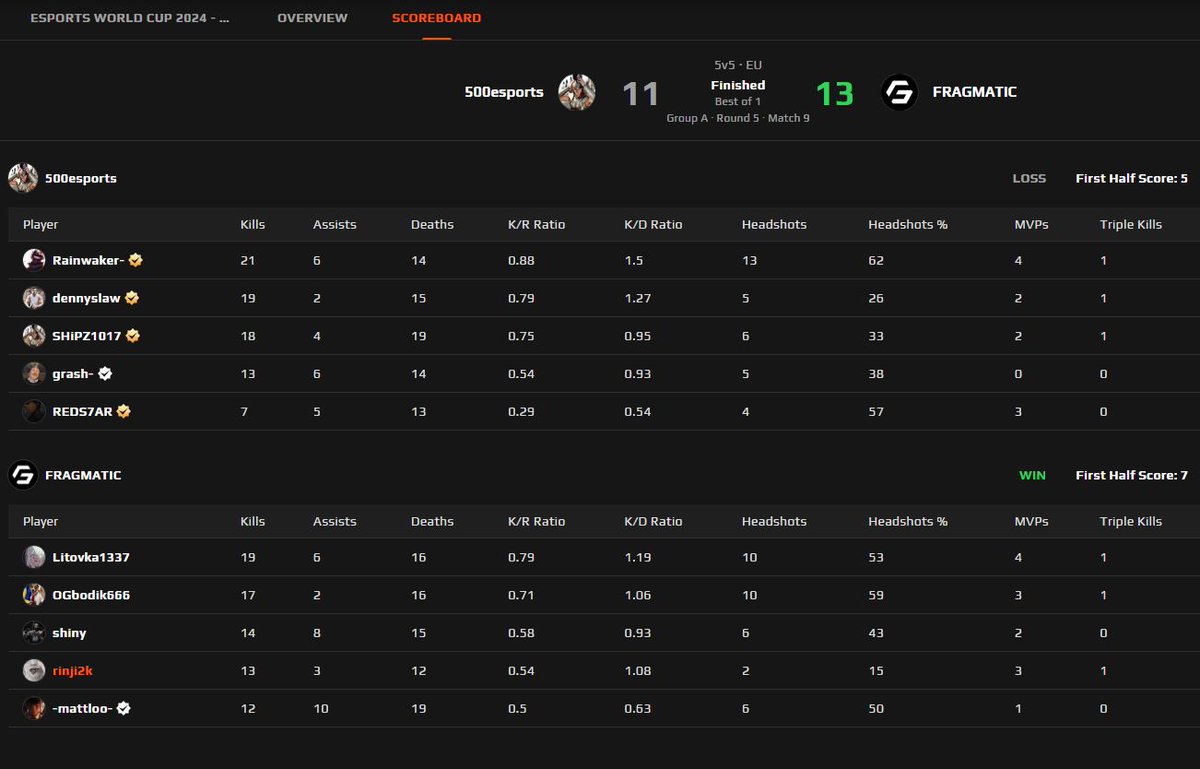This screenshot has width=1200, height=769.
Task: Click Headshots % header in 500esports table
Action: [x=908, y=224]
